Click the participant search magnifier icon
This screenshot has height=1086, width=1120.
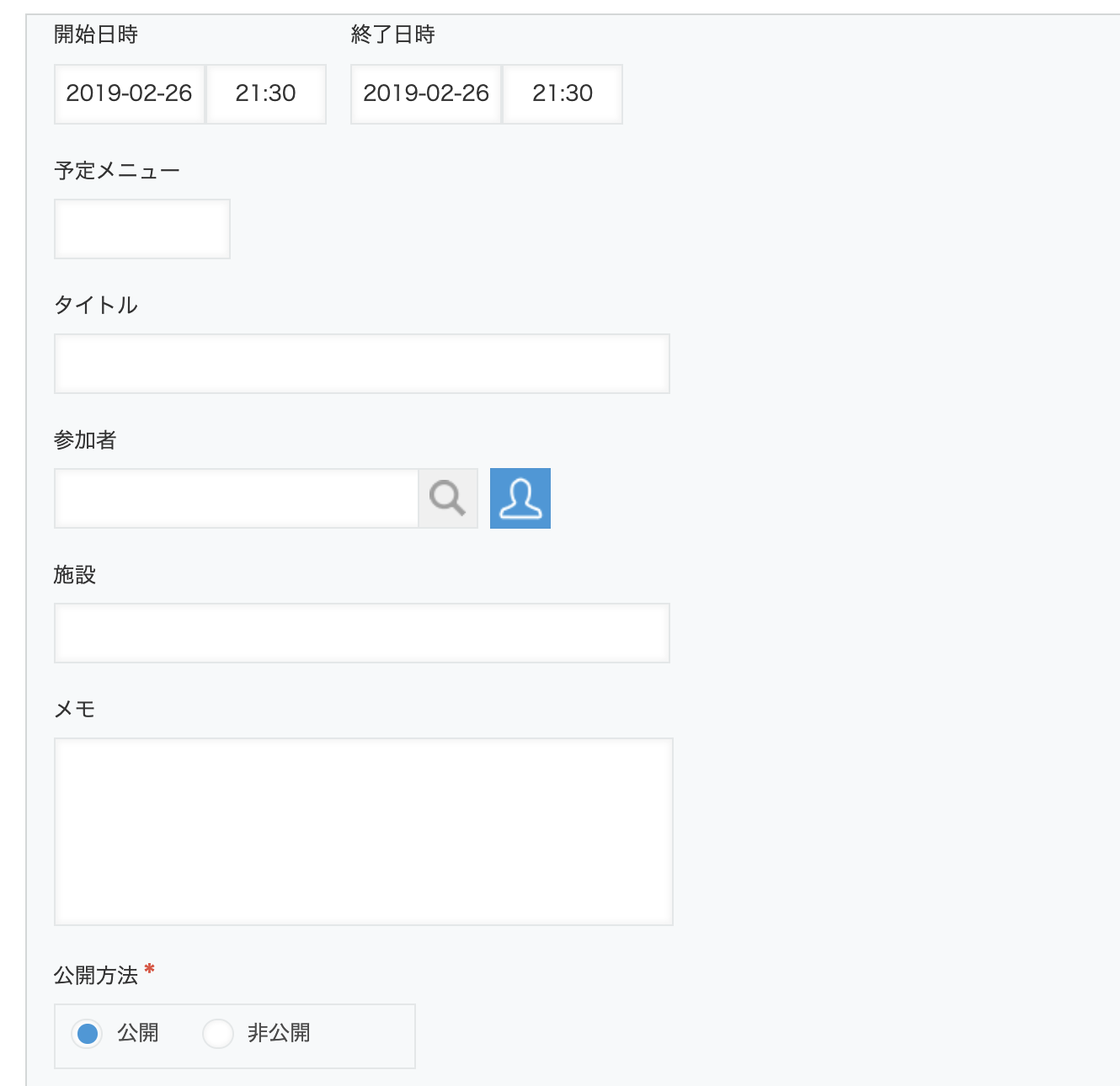click(447, 498)
